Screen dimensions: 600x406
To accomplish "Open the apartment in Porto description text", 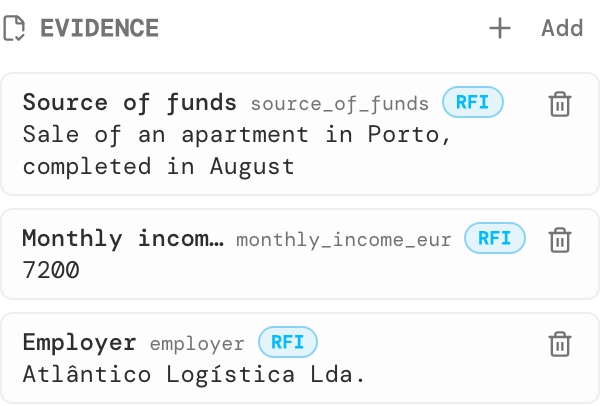I will point(237,135).
